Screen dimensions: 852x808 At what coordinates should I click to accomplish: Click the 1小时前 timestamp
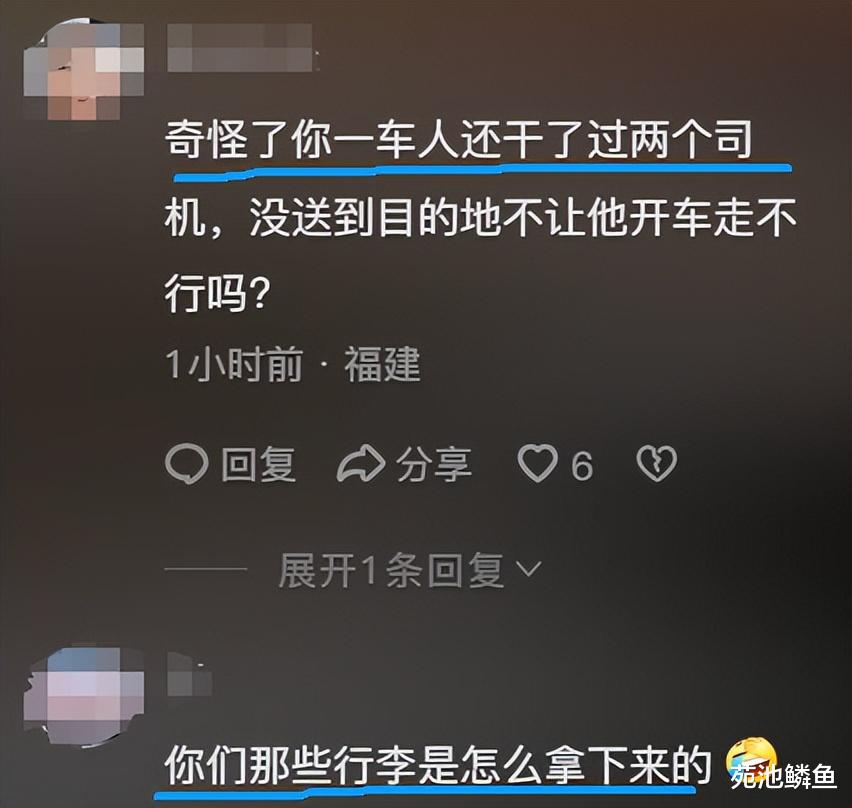(x=234, y=365)
